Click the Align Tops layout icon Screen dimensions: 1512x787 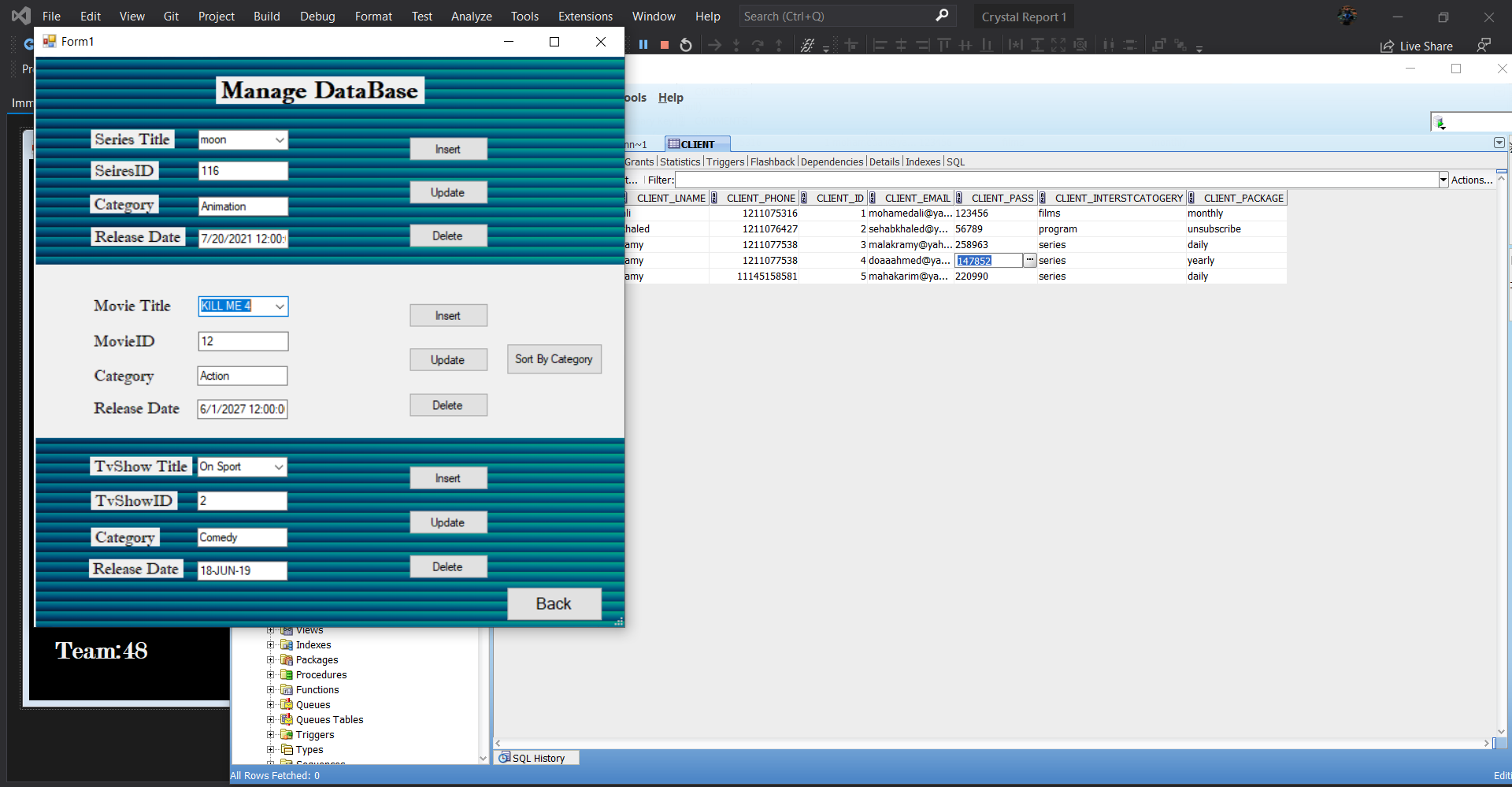point(944,45)
